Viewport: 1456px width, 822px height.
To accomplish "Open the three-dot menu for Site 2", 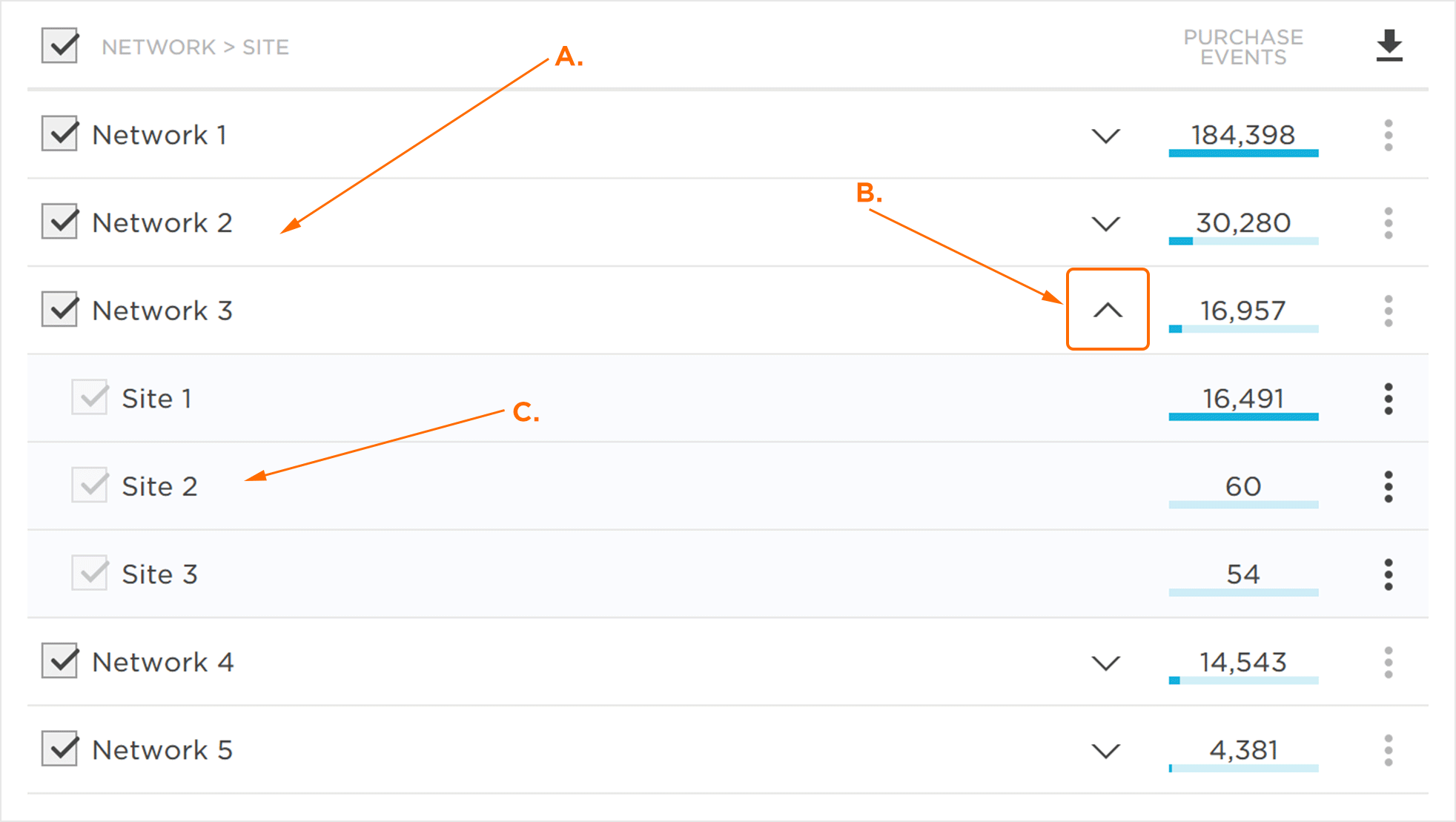I will 1389,487.
